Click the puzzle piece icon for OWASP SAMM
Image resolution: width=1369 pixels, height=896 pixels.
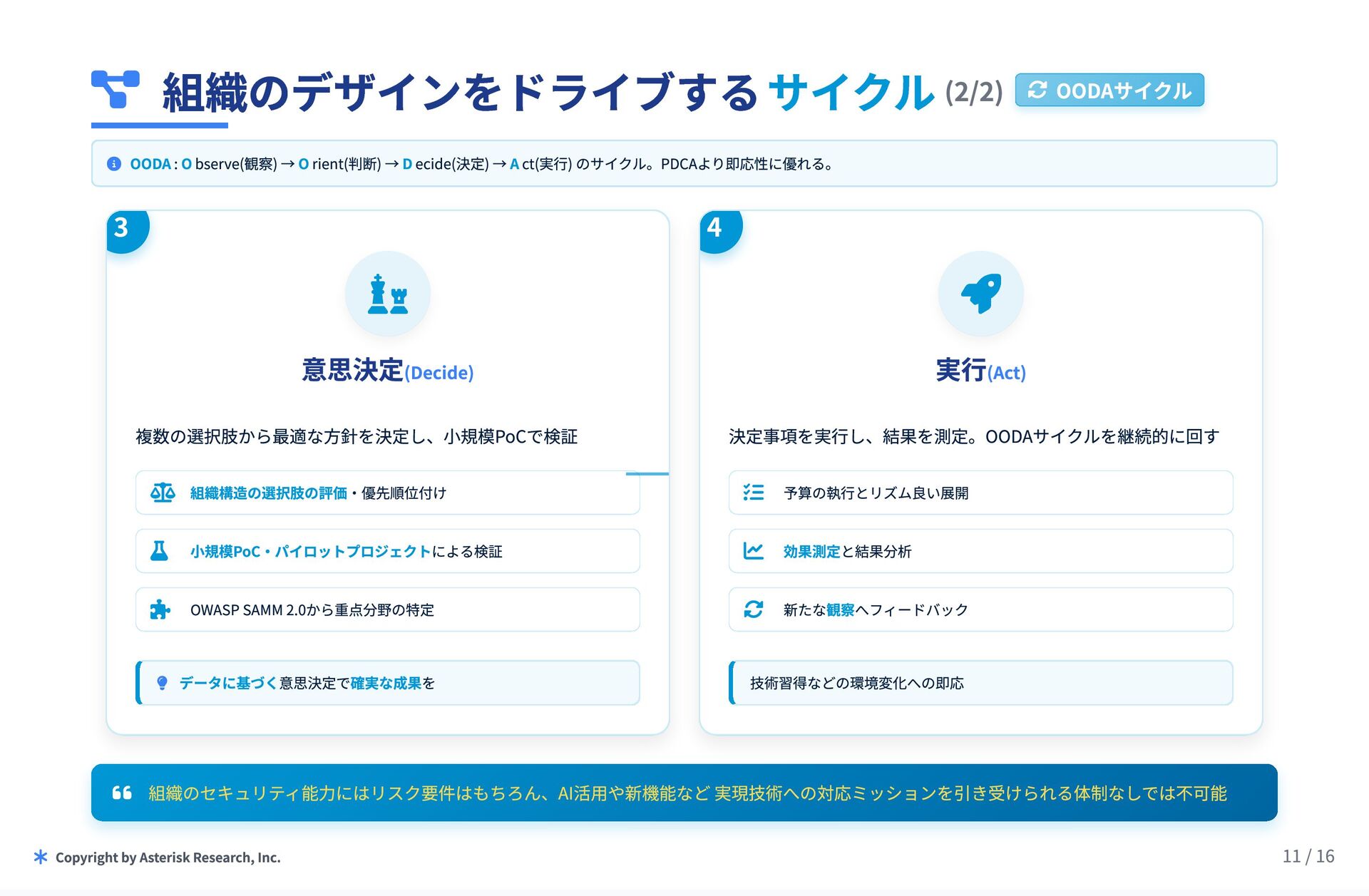tap(160, 609)
